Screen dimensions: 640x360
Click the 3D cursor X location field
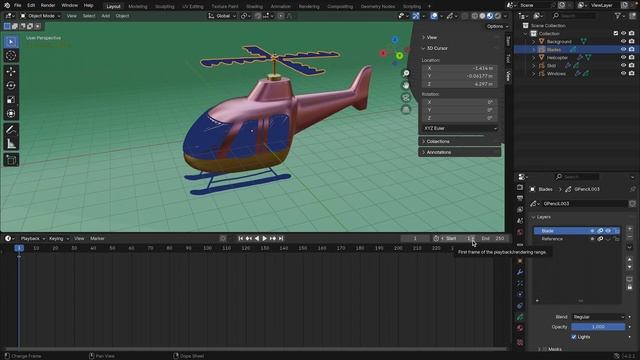pos(460,68)
